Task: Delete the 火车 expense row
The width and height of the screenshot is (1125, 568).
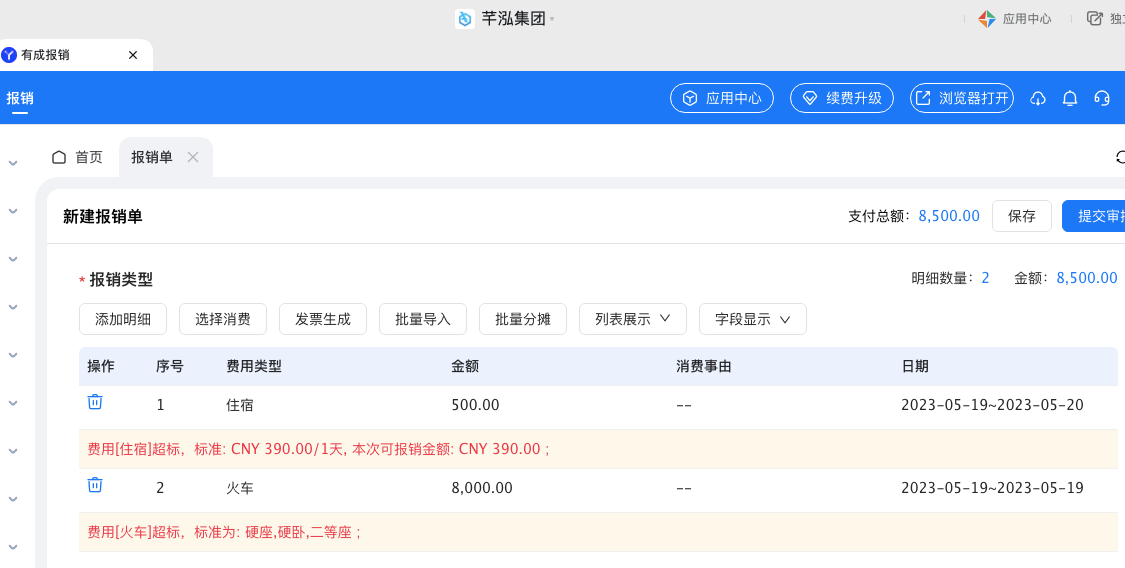Action: [95, 485]
